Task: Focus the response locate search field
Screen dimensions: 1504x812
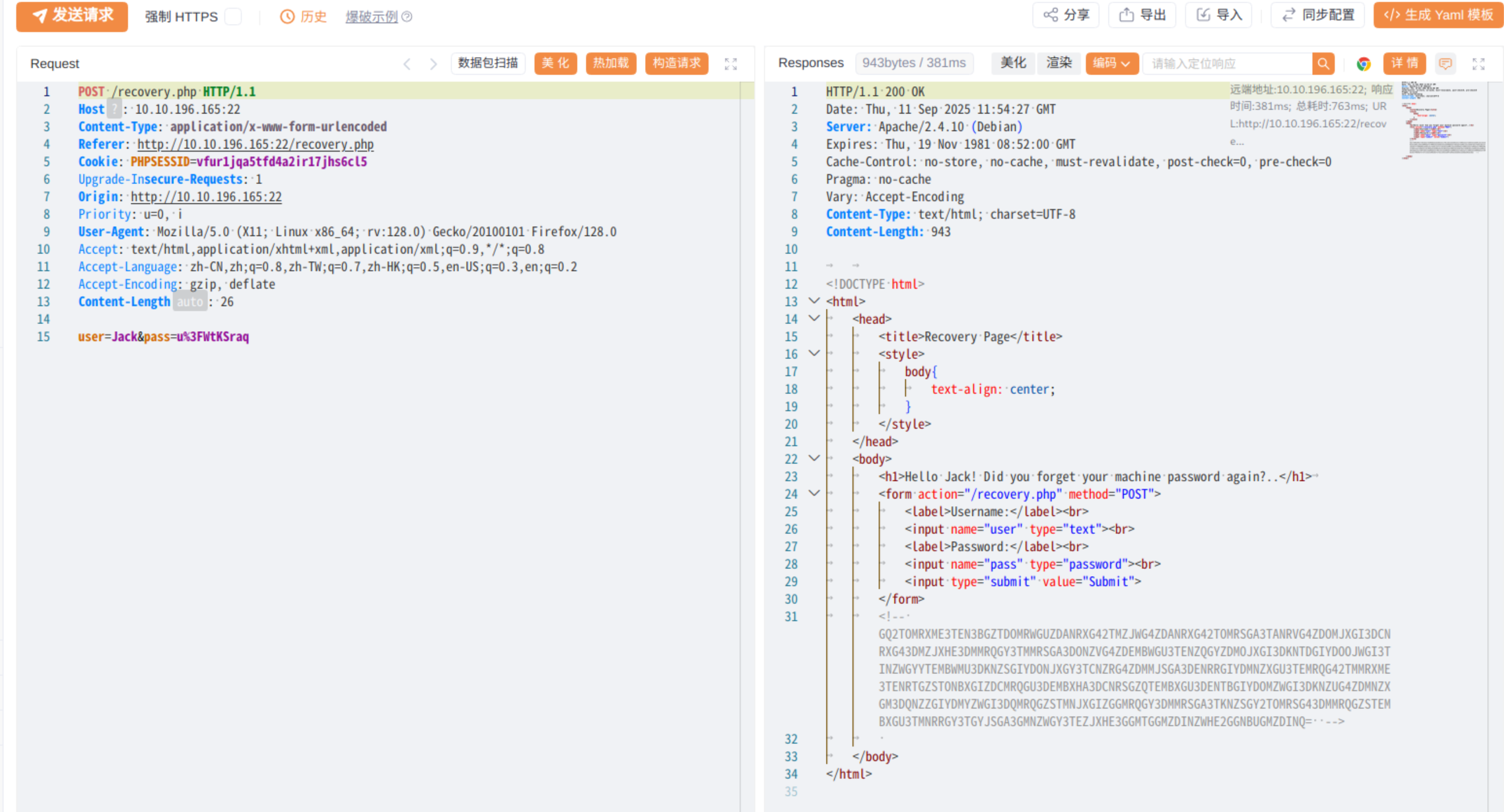Action: coord(1227,64)
